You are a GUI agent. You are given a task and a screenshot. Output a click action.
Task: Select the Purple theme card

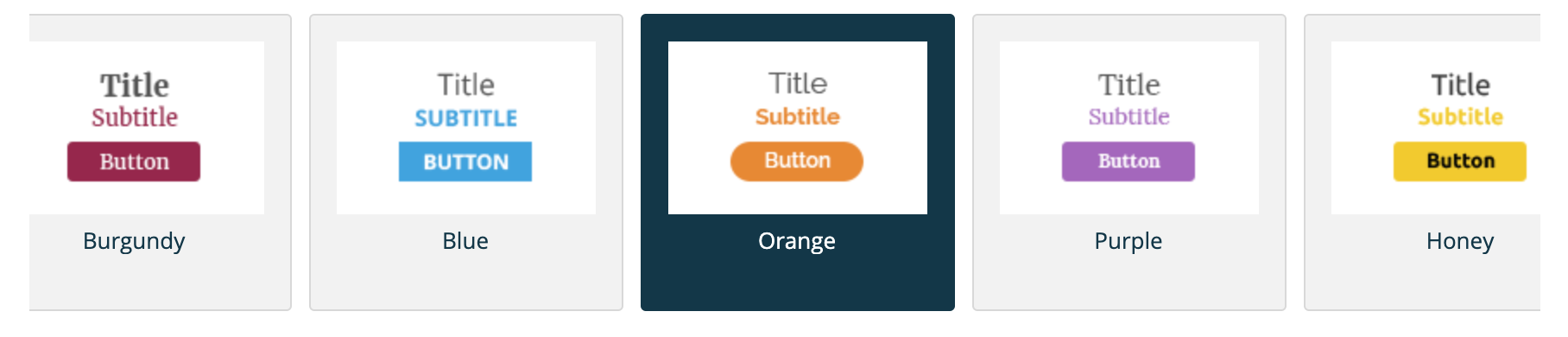(1129, 162)
